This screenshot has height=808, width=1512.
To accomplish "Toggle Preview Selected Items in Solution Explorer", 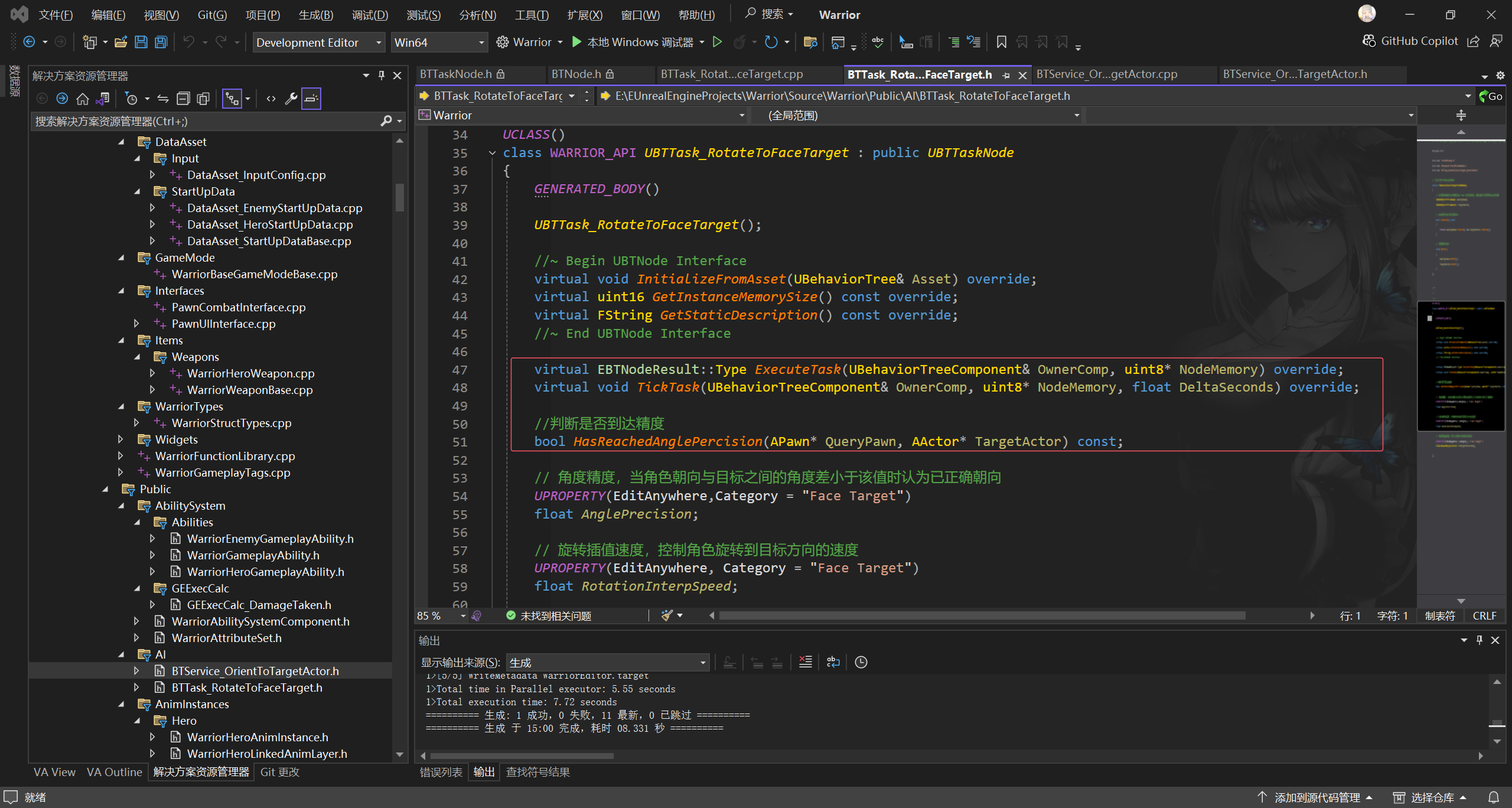I will [x=311, y=99].
